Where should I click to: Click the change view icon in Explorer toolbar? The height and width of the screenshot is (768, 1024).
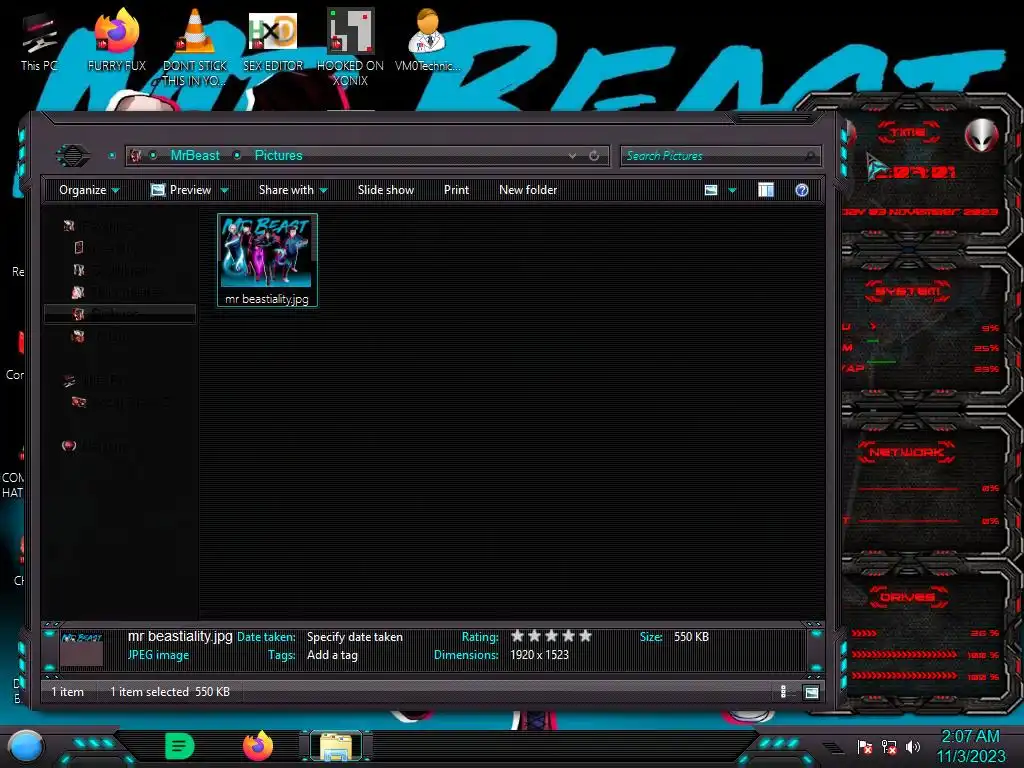711,190
